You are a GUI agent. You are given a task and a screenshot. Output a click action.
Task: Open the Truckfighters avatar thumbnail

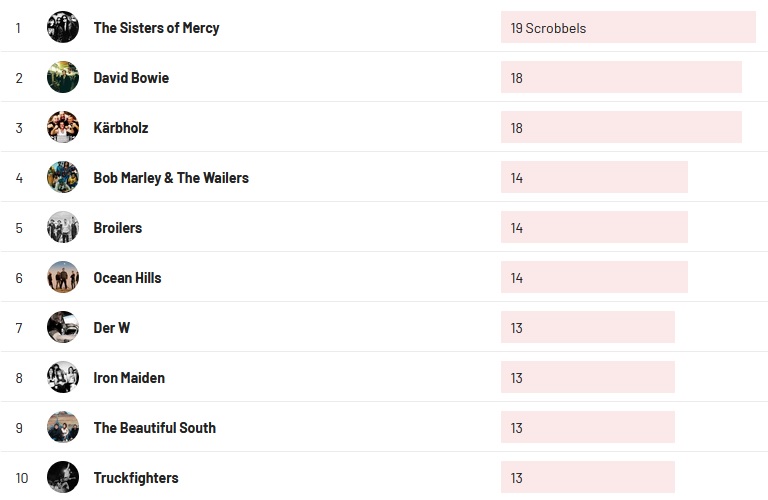click(63, 477)
